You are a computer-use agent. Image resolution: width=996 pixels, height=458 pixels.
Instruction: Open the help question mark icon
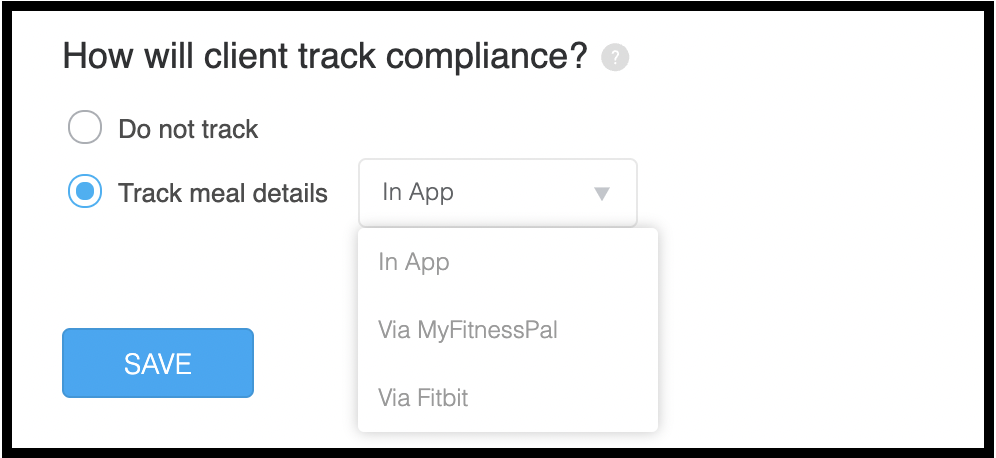615,58
